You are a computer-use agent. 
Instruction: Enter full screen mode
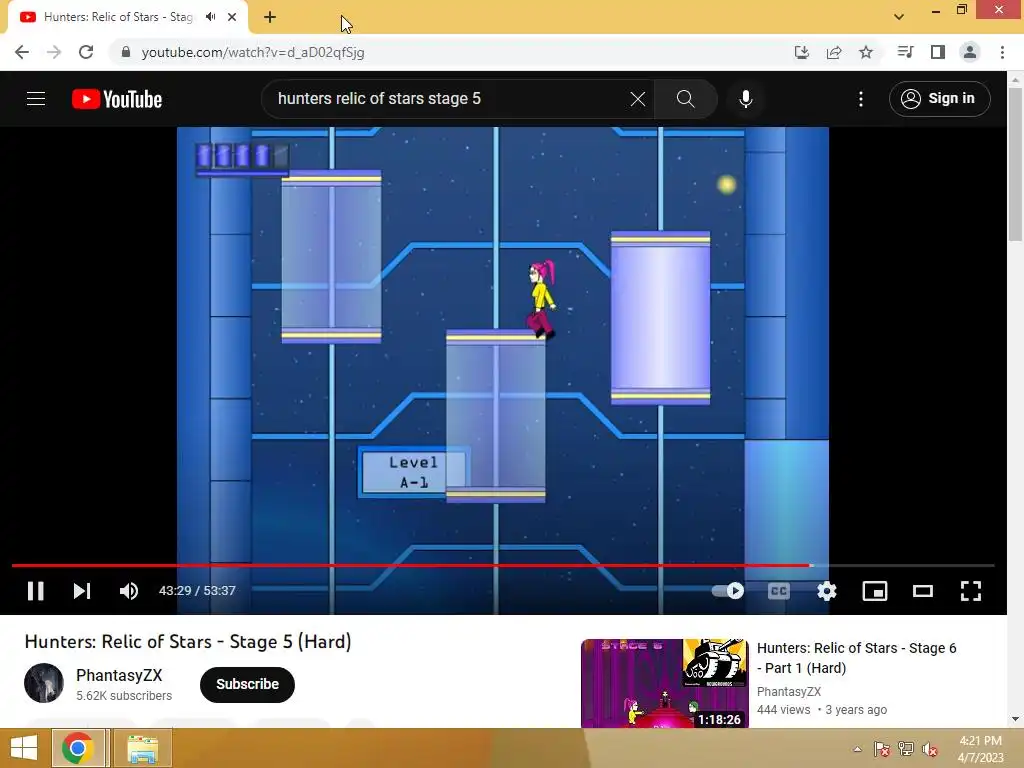pos(971,591)
